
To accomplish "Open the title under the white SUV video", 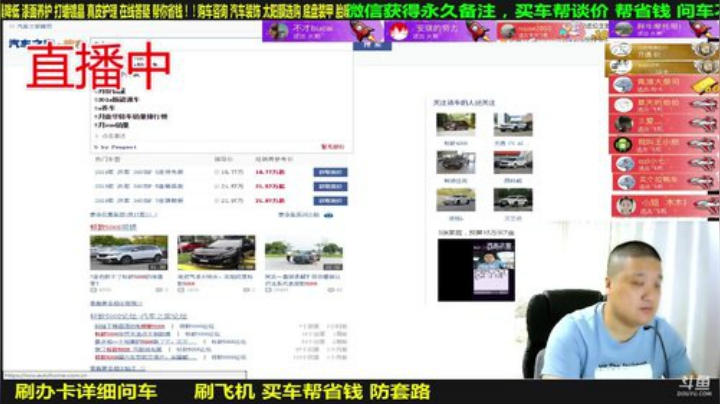I will (x=127, y=280).
